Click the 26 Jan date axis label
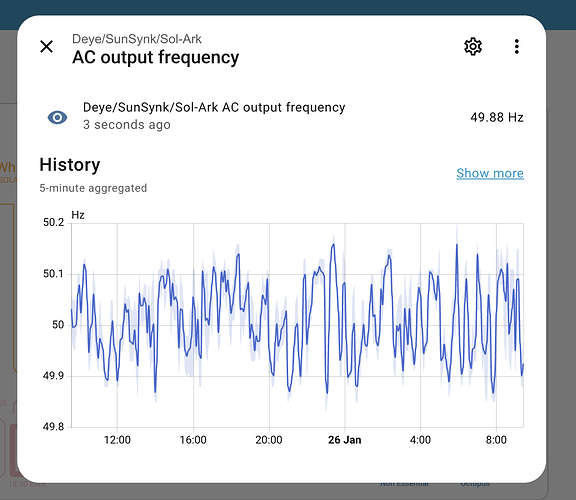This screenshot has width=576, height=500. tap(345, 440)
